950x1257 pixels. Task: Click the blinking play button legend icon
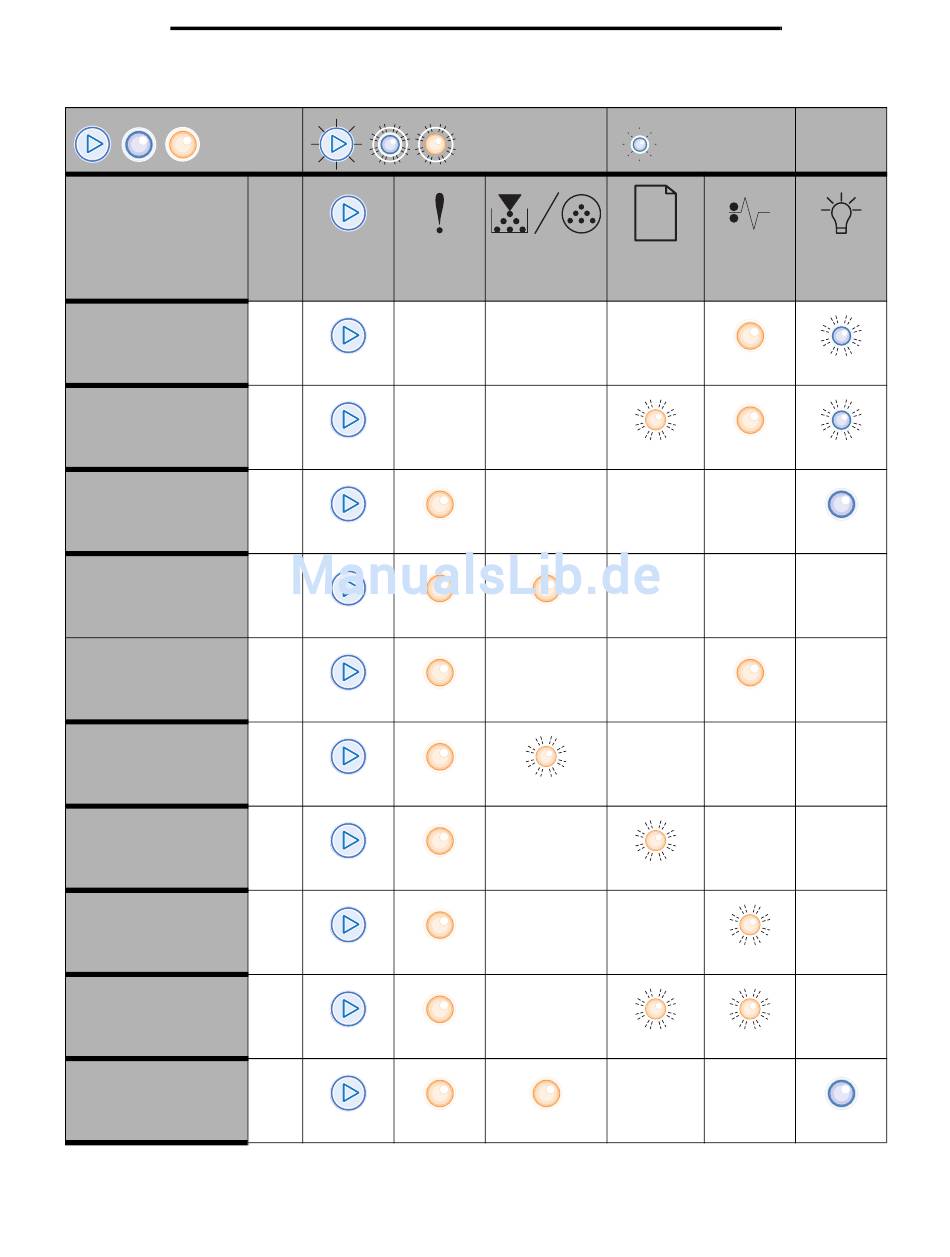[x=337, y=144]
